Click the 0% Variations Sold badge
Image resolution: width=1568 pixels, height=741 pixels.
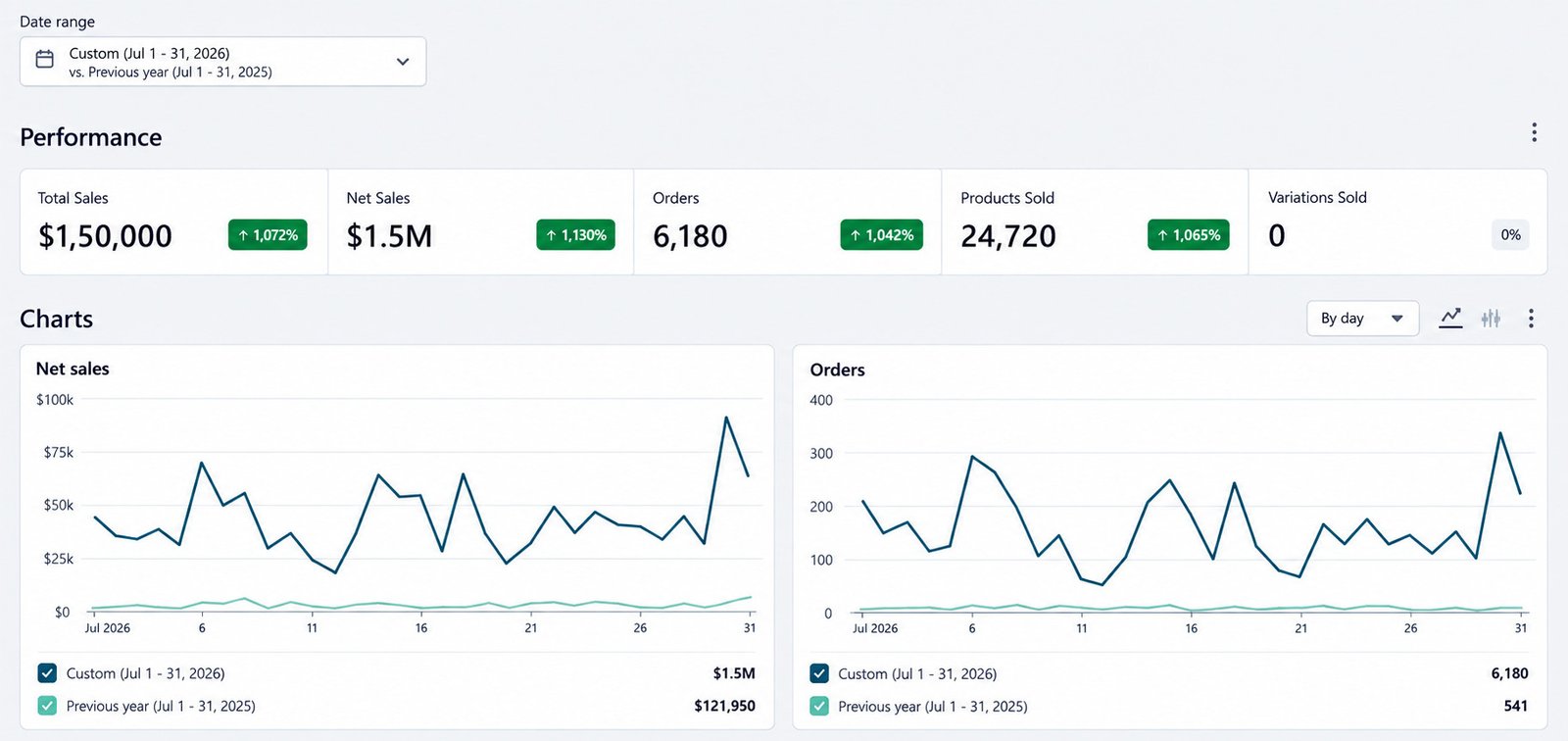click(x=1510, y=235)
